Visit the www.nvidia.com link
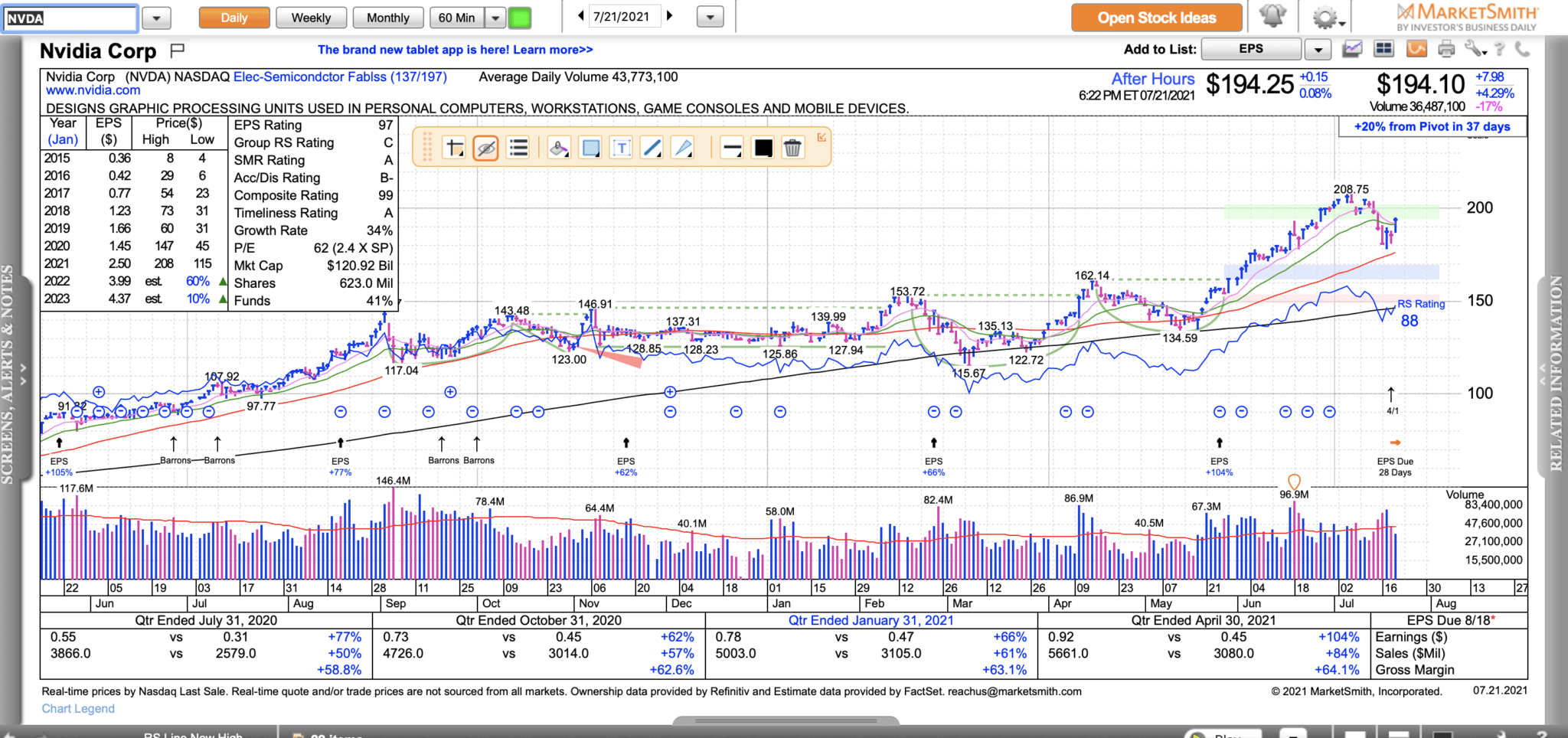 tap(93, 90)
